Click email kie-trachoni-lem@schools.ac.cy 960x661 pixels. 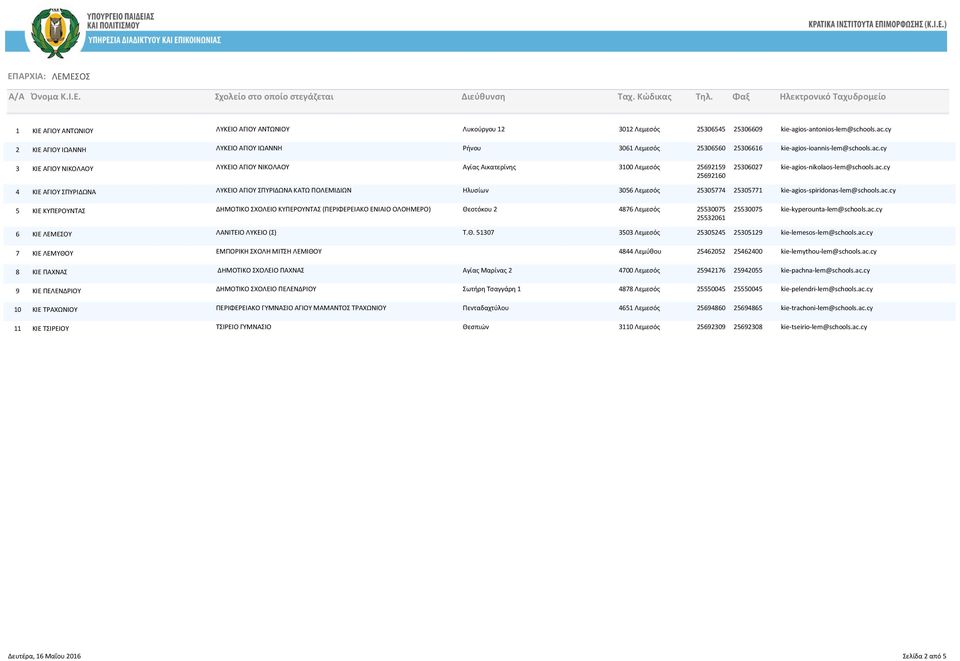(x=827, y=308)
